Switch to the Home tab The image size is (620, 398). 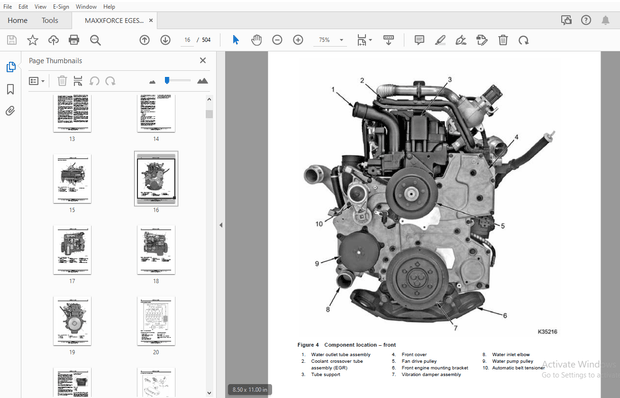point(17,20)
